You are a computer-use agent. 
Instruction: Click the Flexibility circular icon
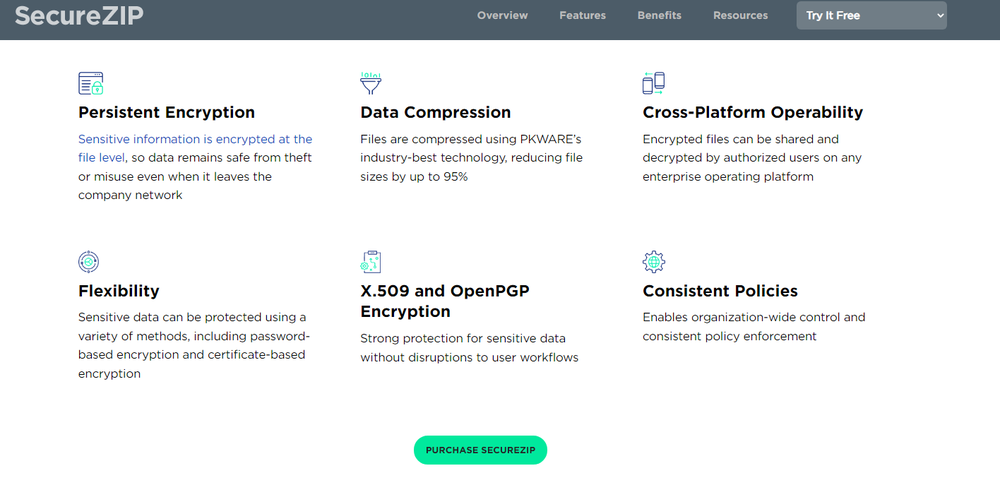(x=89, y=262)
